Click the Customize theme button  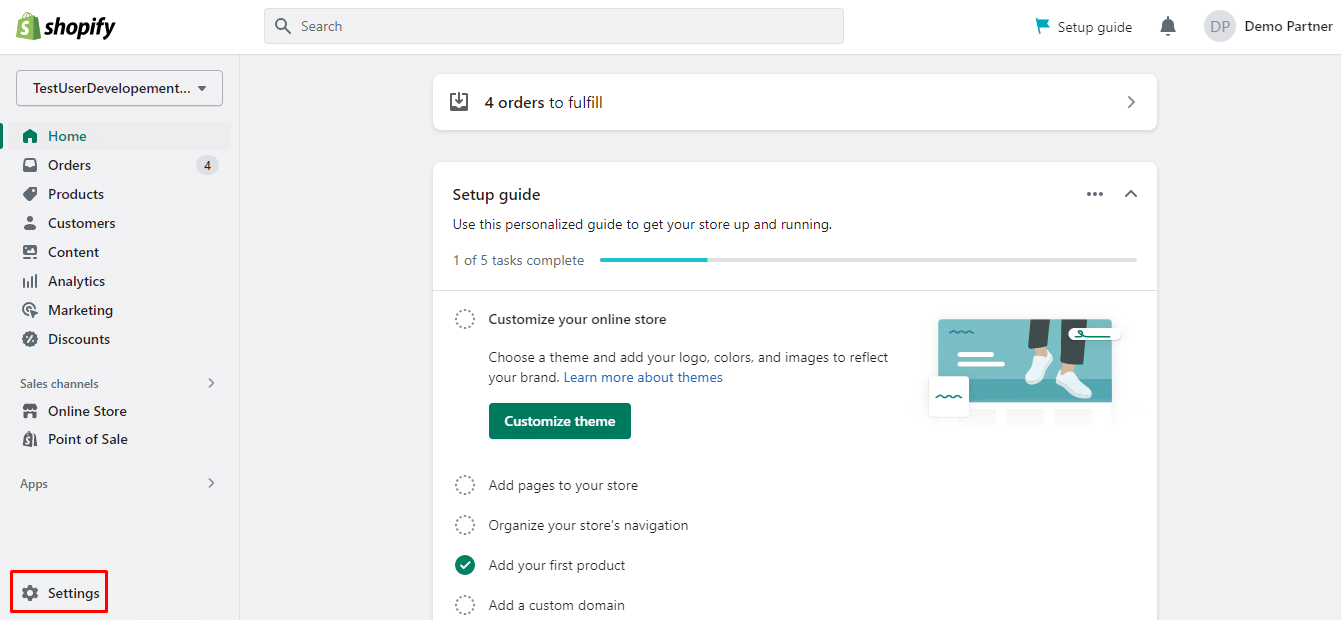(x=559, y=421)
